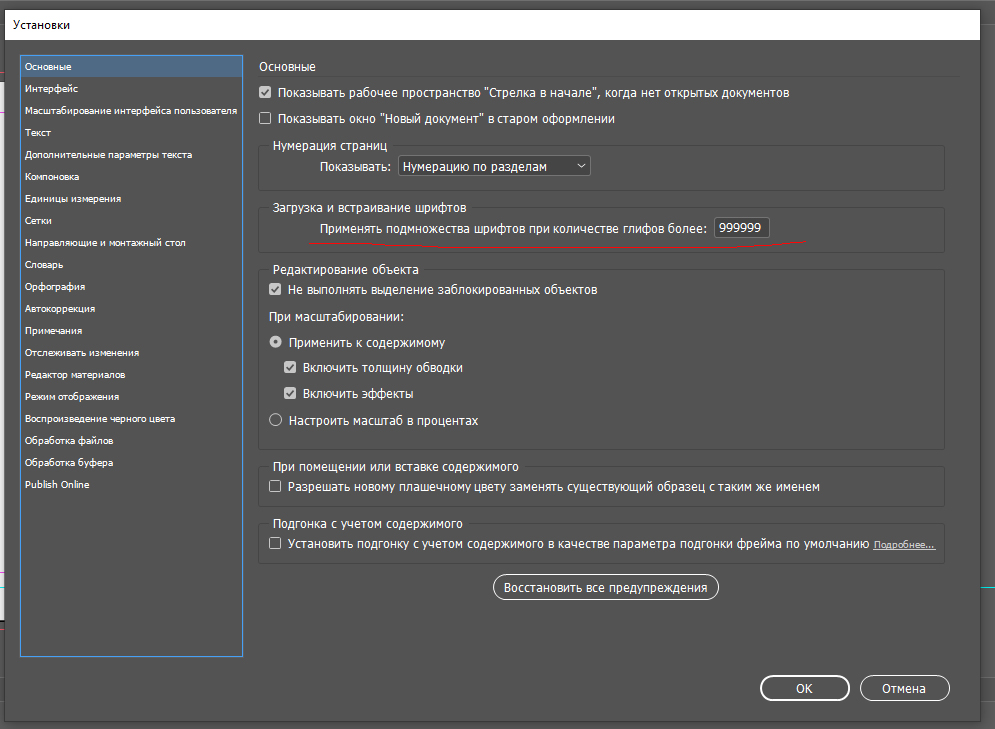Check Установить подгонку с учетом содержимого
Screen dimensions: 995x729
(275, 544)
